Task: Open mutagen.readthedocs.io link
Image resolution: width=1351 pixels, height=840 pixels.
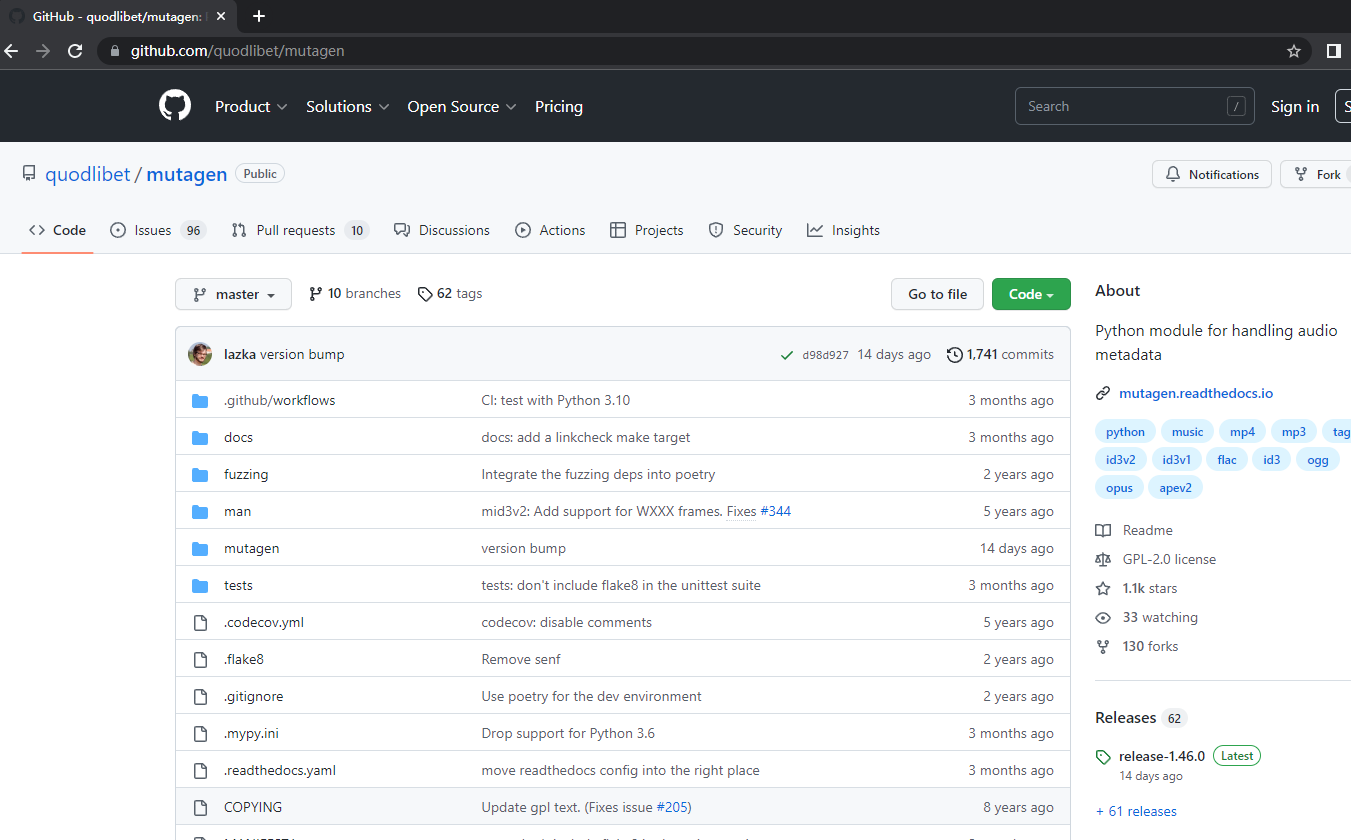Action: [x=1196, y=394]
